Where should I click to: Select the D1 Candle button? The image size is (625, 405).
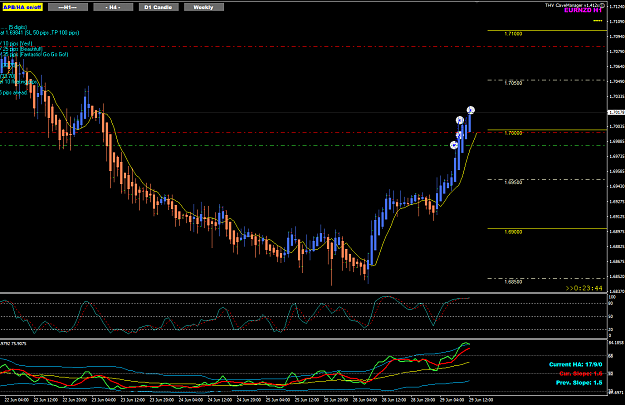pyautogui.click(x=159, y=7)
